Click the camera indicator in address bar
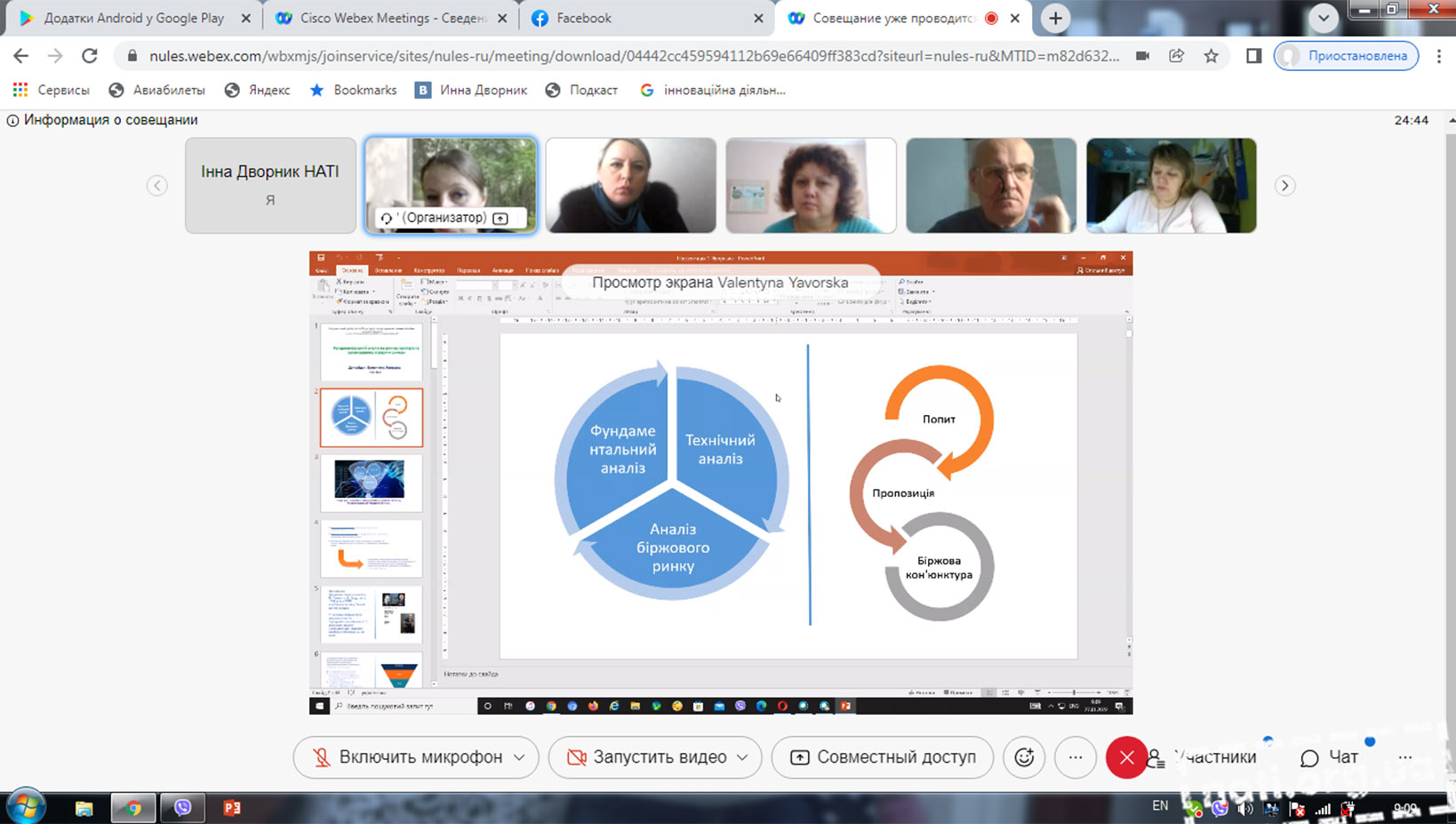Image resolution: width=1456 pixels, height=824 pixels. [1142, 55]
